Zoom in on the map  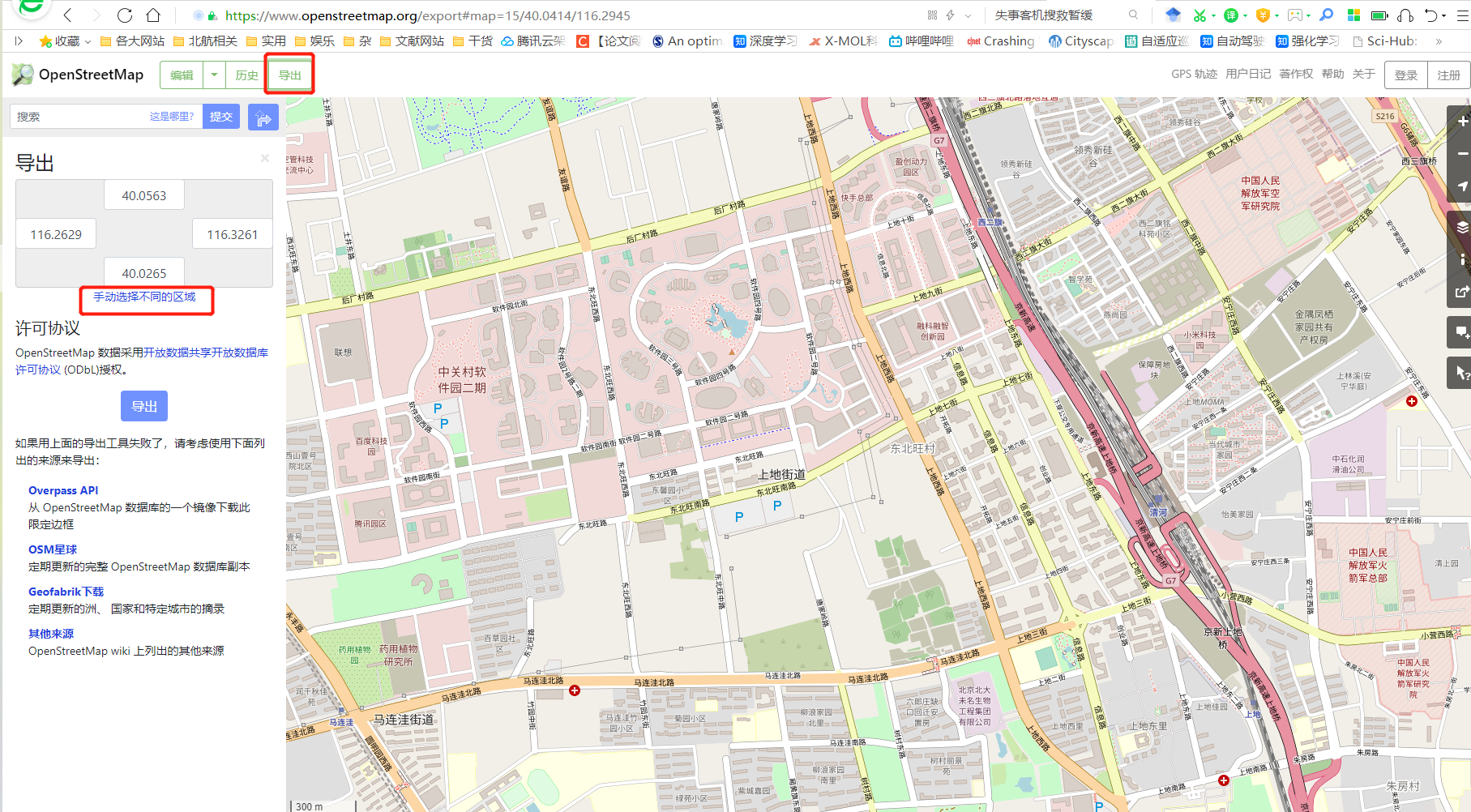(1460, 120)
